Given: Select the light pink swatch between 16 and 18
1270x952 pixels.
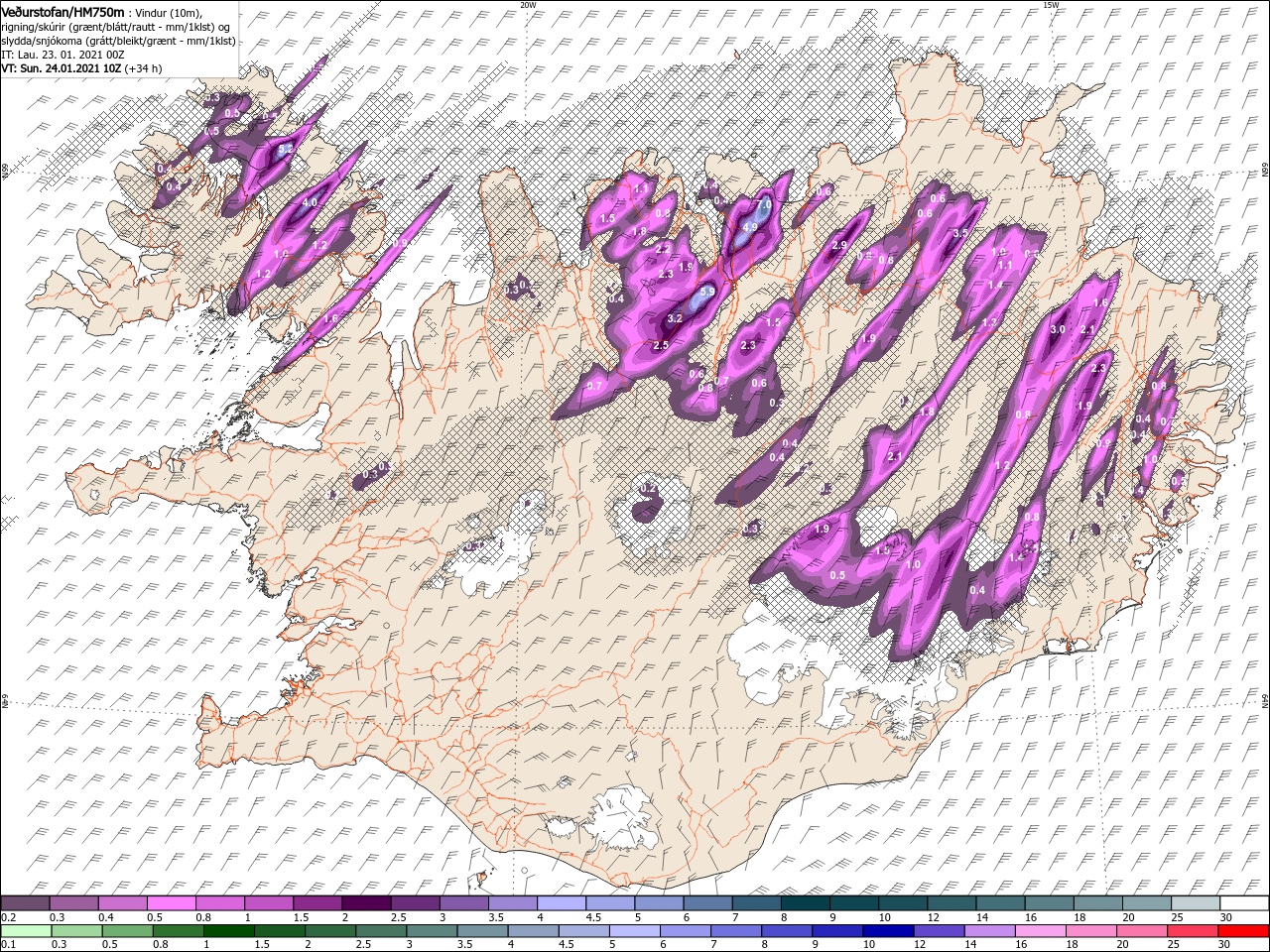Looking at the screenshot, I should [1040, 932].
